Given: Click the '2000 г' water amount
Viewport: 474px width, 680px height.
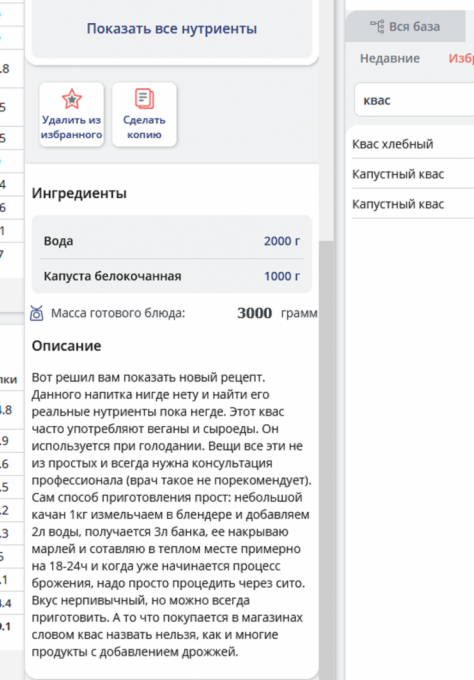Looking at the screenshot, I should [282, 241].
